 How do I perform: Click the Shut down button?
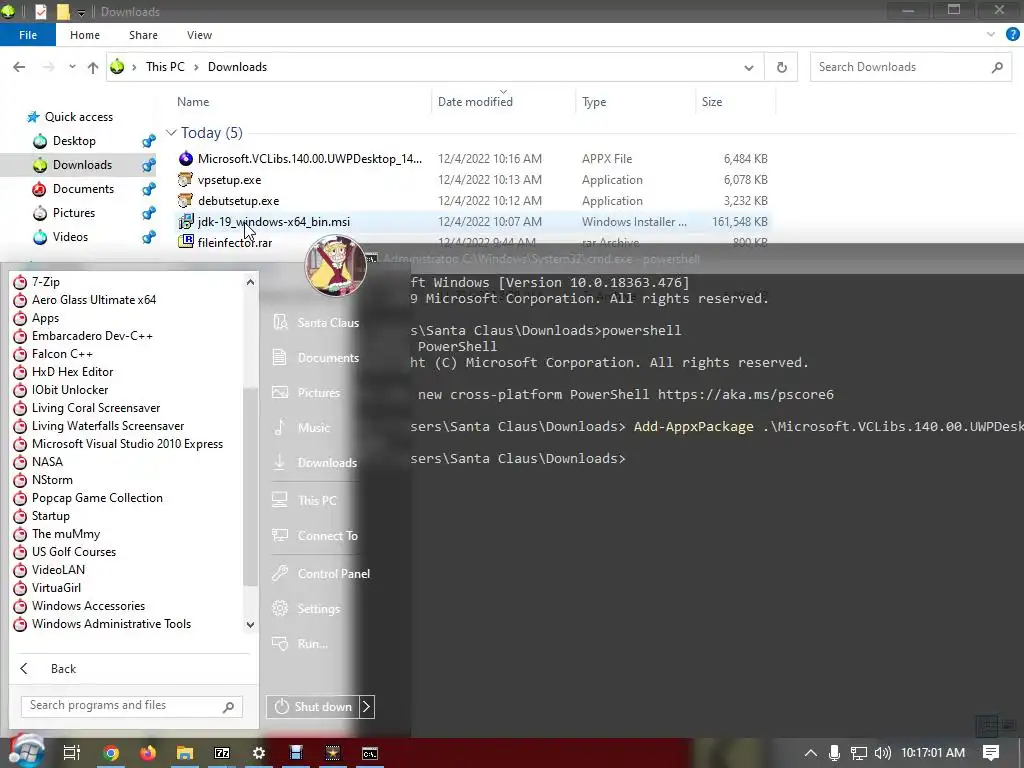[x=313, y=707]
